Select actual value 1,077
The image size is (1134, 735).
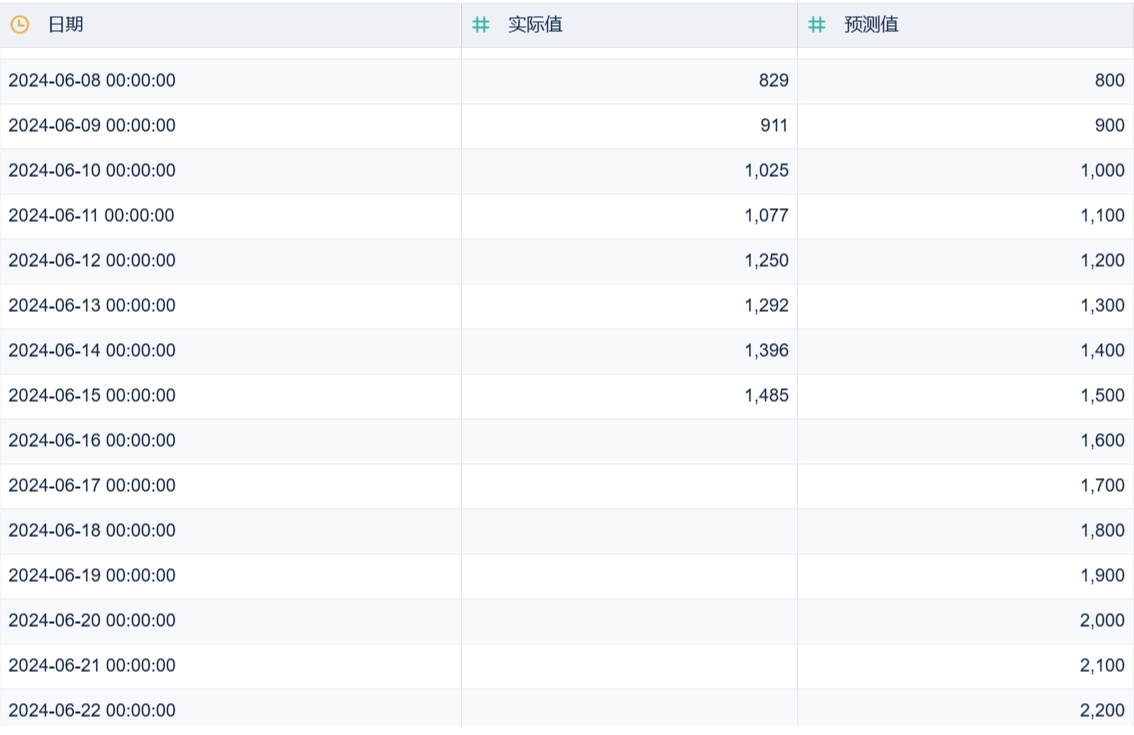[x=767, y=215]
